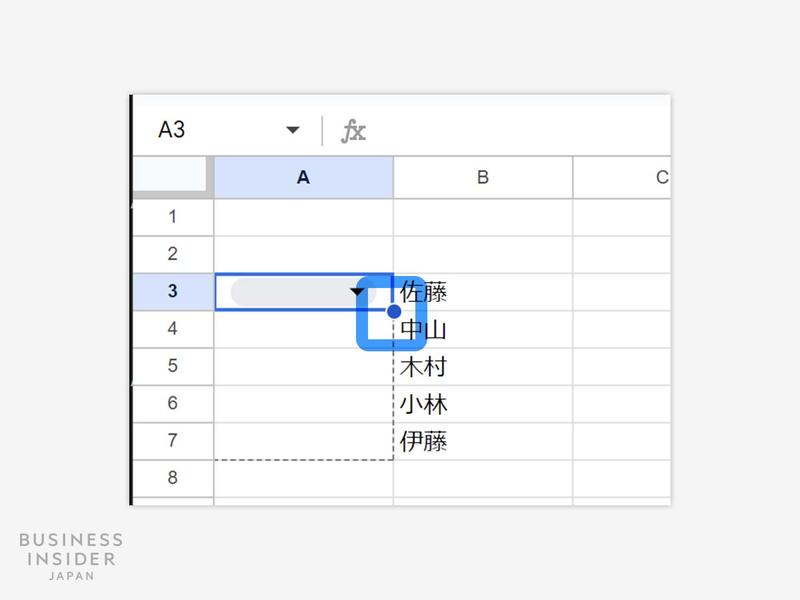Screen dimensions: 800x600
Task: Select the column B header
Action: tap(483, 177)
